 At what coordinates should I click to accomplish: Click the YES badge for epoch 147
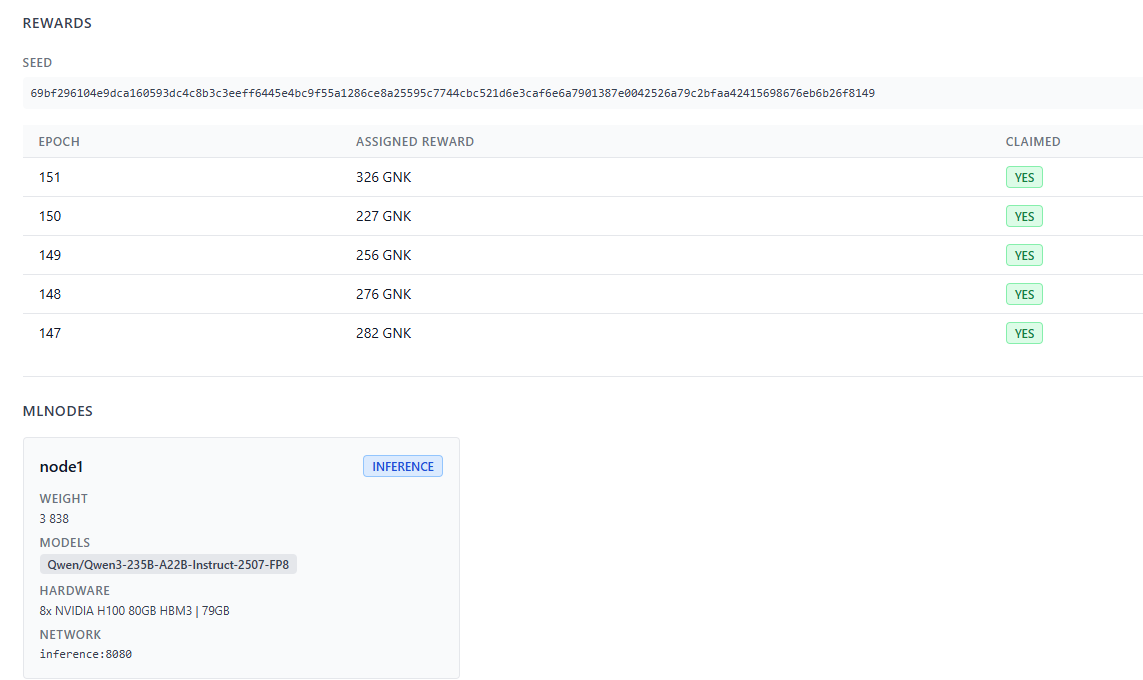[x=1024, y=334]
